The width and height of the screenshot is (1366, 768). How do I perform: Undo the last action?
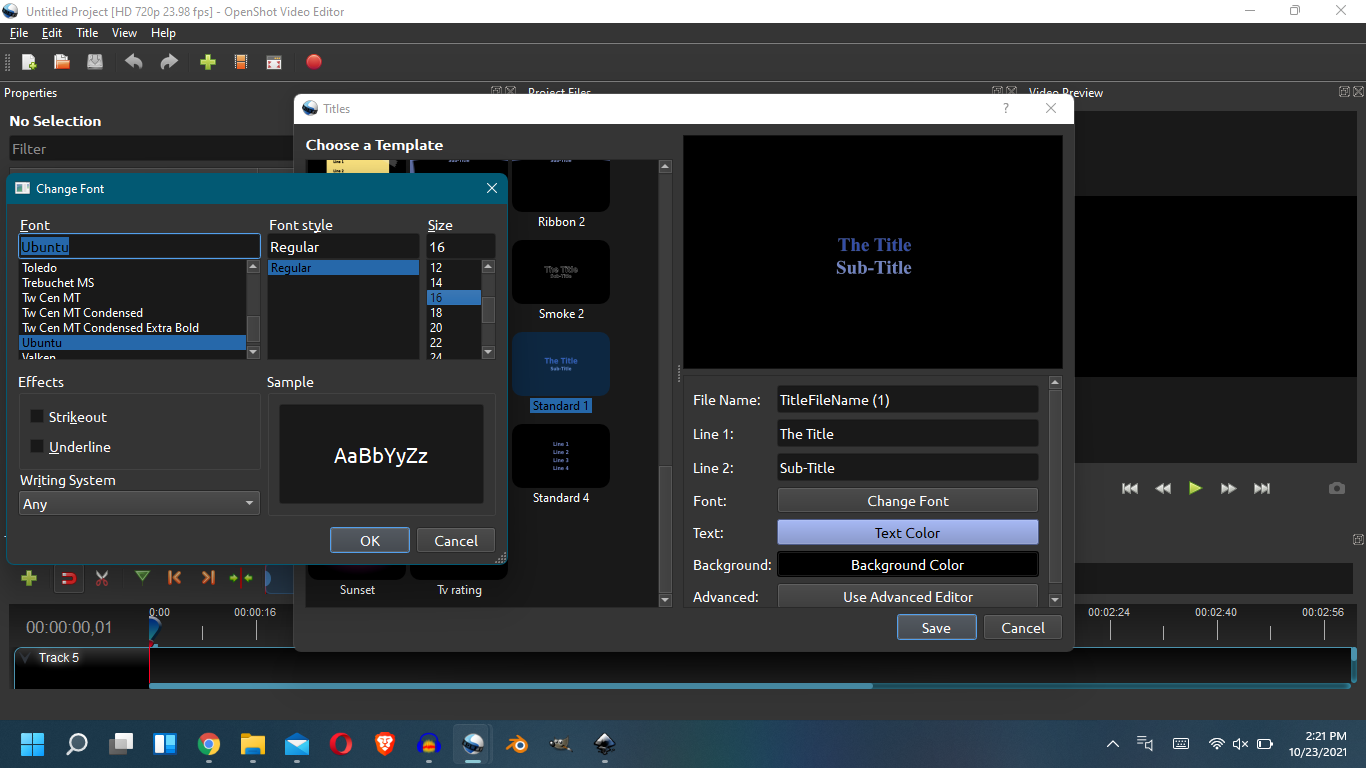(133, 62)
